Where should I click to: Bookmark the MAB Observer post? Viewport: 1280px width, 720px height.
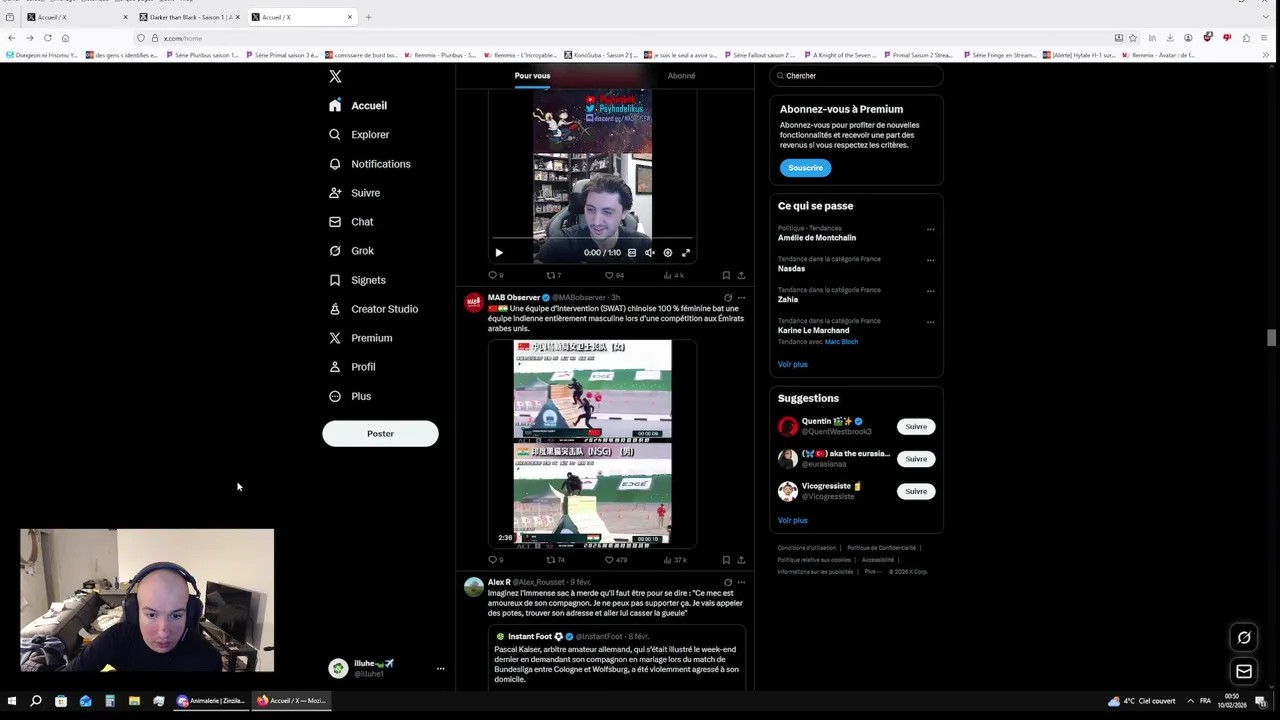[726, 560]
